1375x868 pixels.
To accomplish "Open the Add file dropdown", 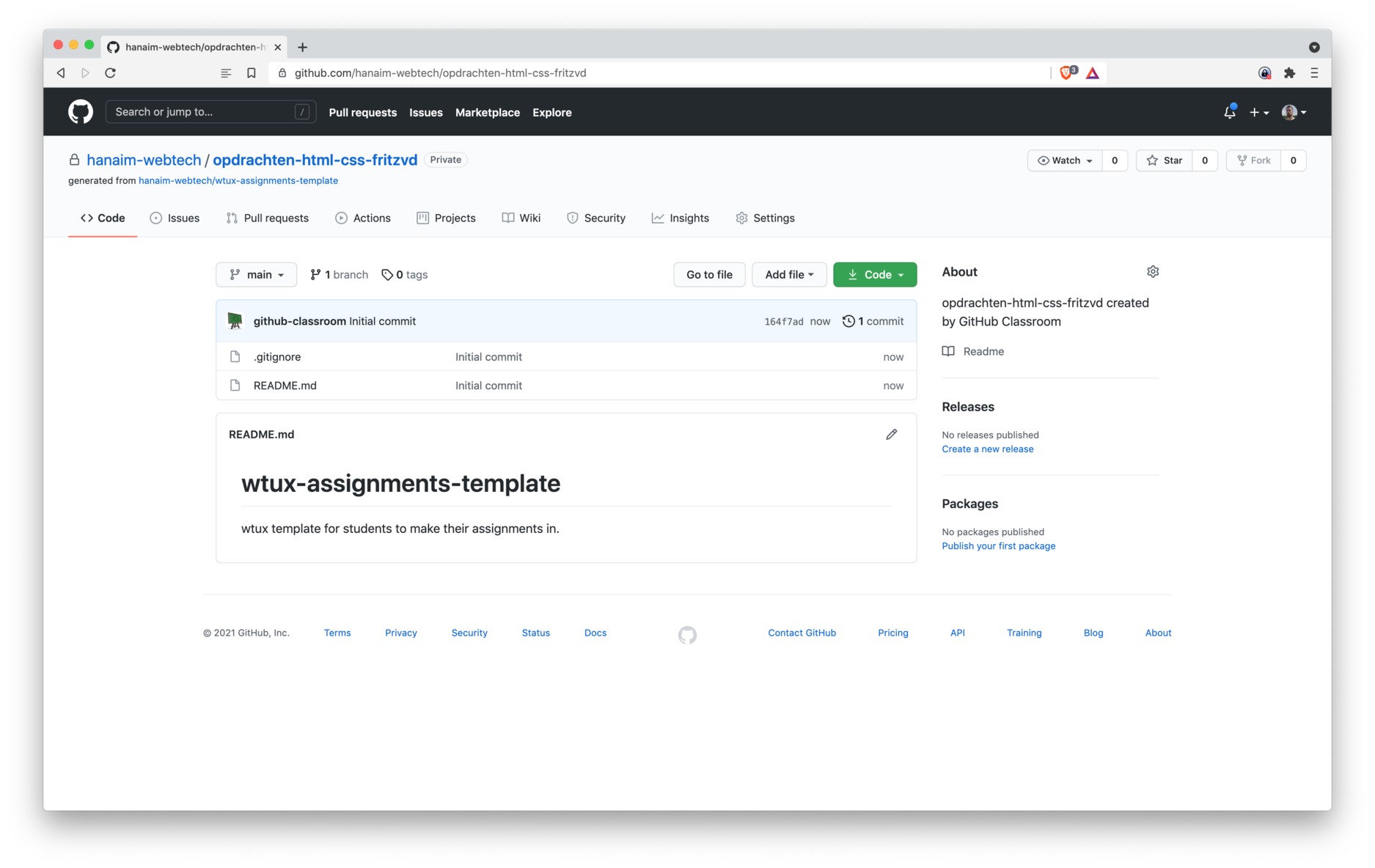I will tap(789, 274).
